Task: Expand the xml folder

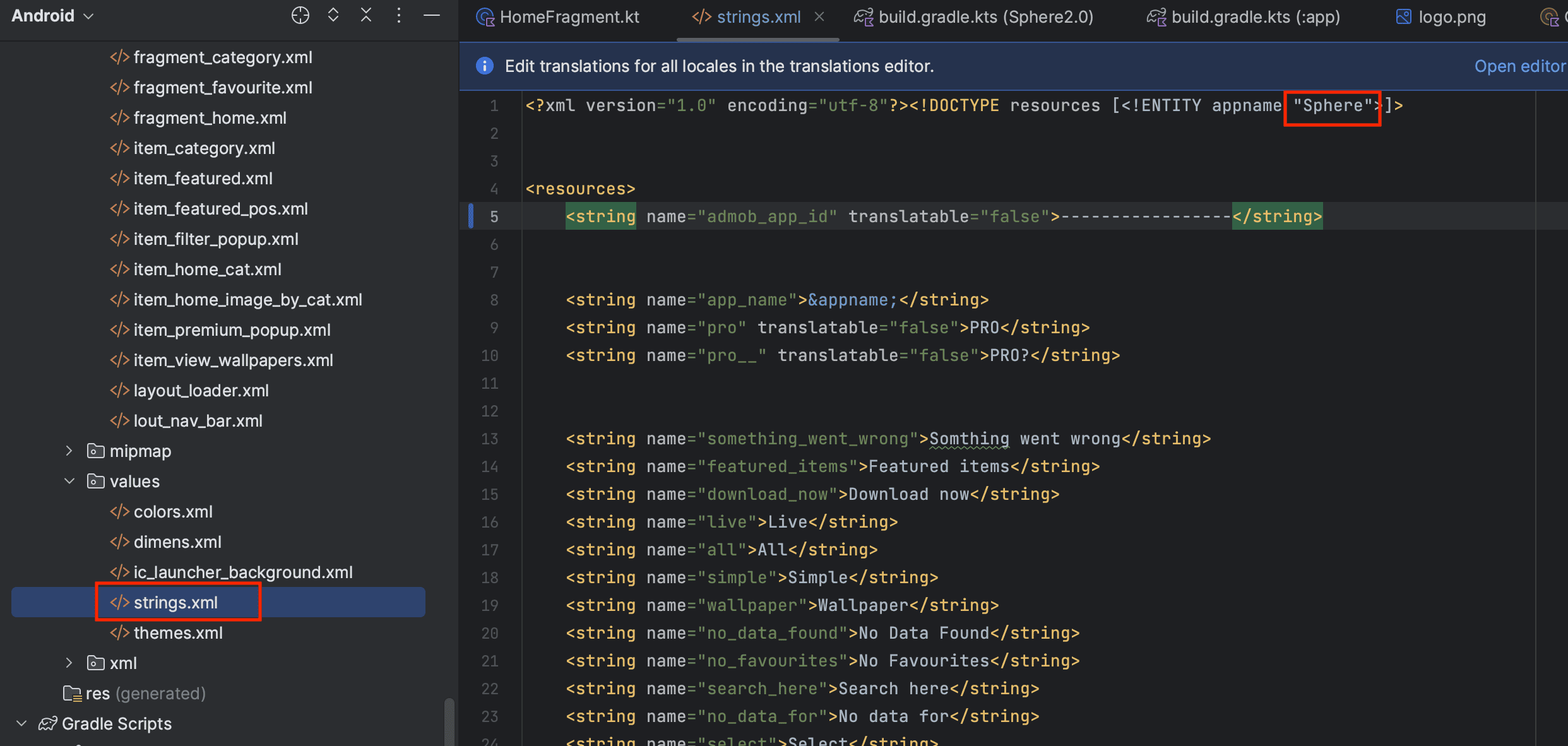Action: (x=69, y=663)
